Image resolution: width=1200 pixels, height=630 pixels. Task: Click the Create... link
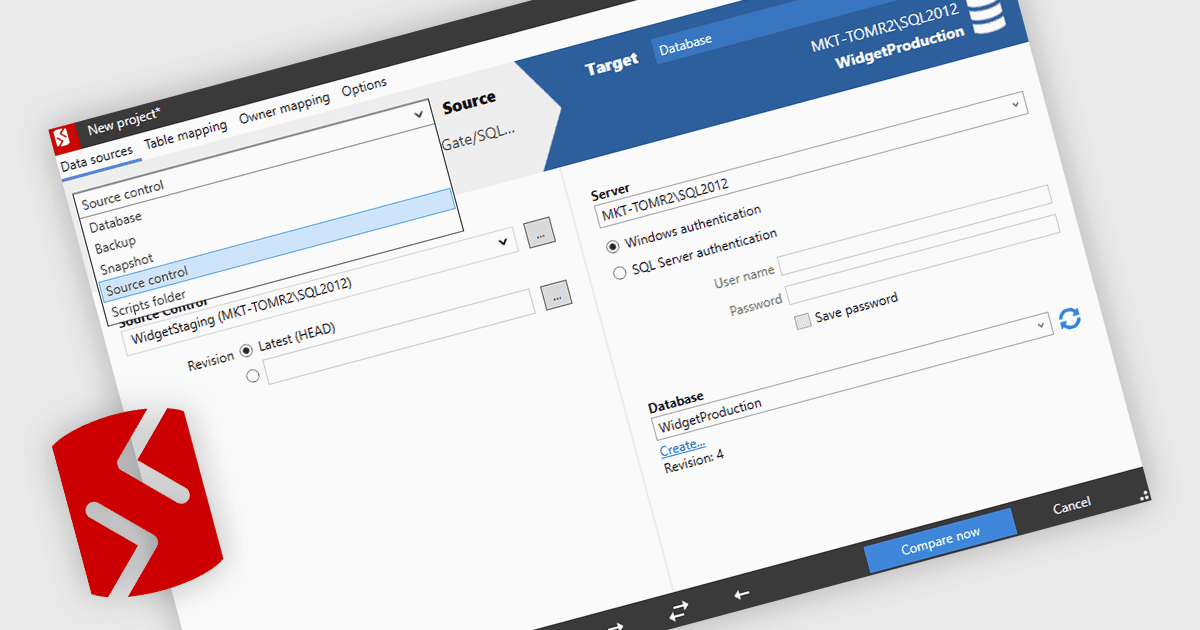tap(683, 446)
